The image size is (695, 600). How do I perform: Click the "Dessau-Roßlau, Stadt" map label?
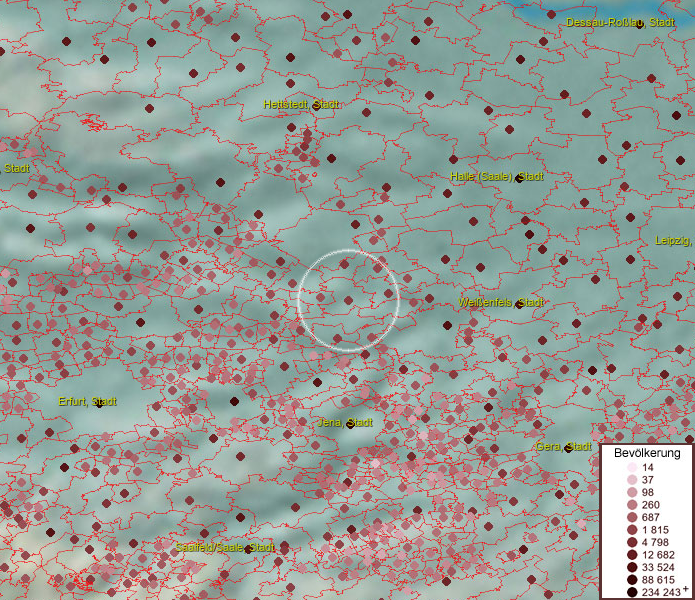pos(620,23)
